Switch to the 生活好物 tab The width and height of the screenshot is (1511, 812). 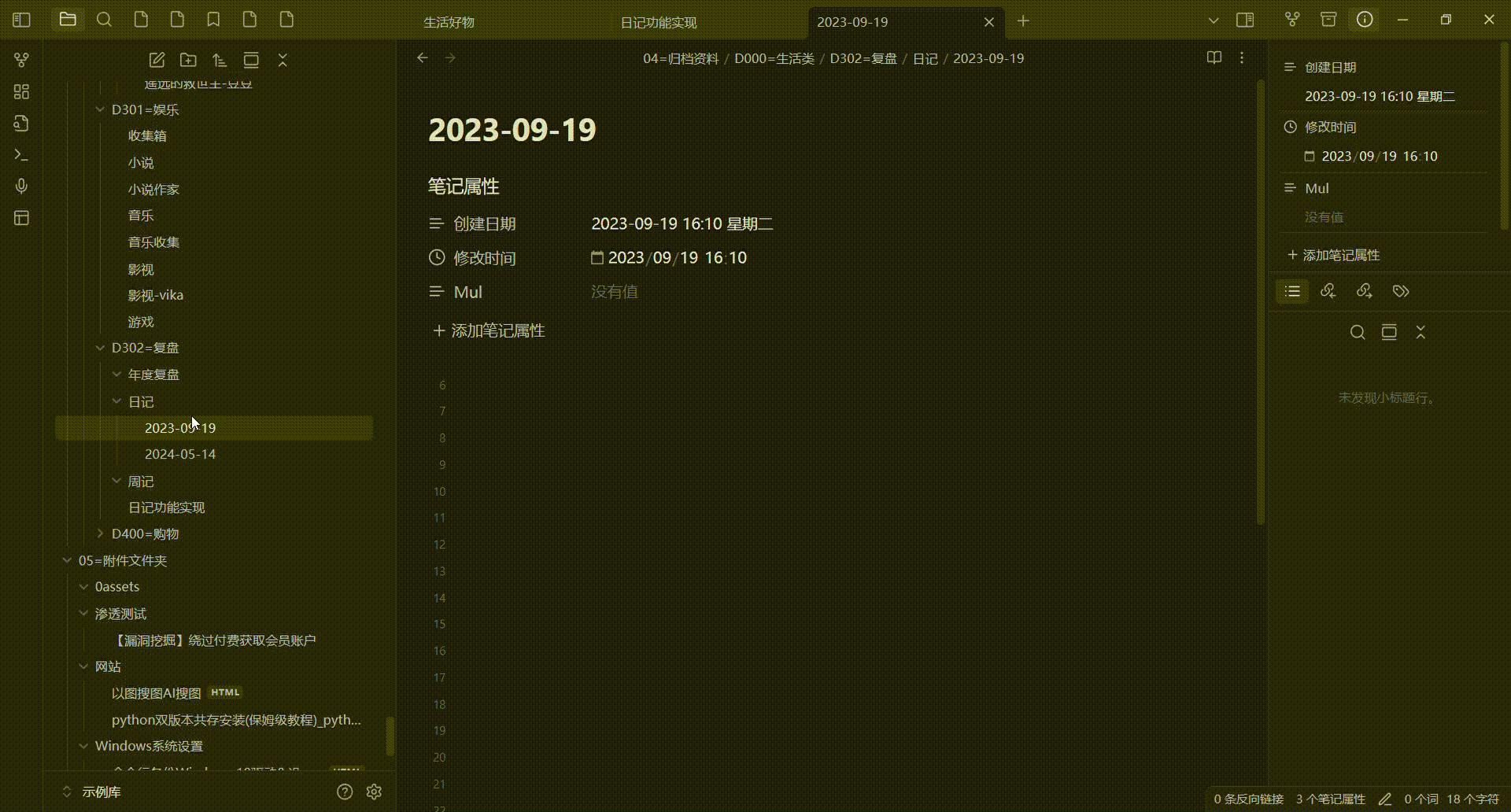tap(449, 22)
